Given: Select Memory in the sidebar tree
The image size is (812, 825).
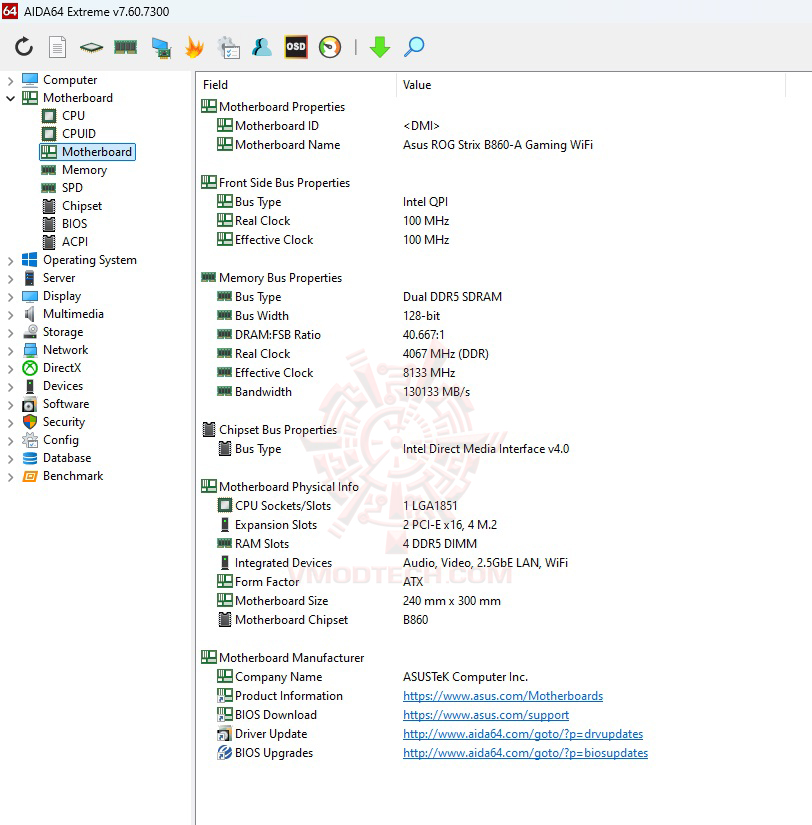Looking at the screenshot, I should tap(84, 170).
